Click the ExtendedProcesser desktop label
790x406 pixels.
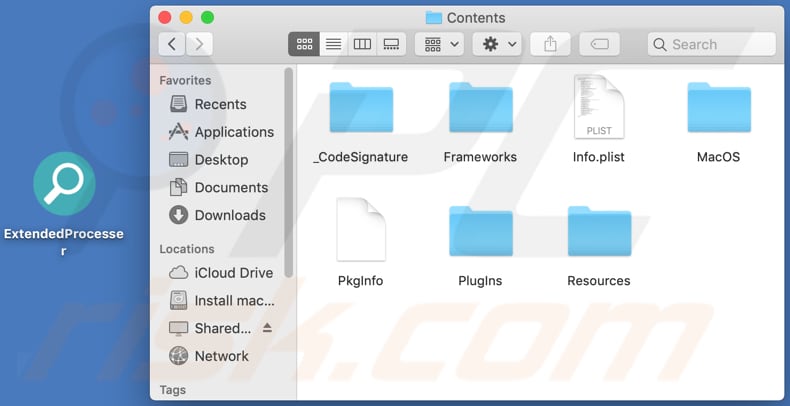(63, 241)
